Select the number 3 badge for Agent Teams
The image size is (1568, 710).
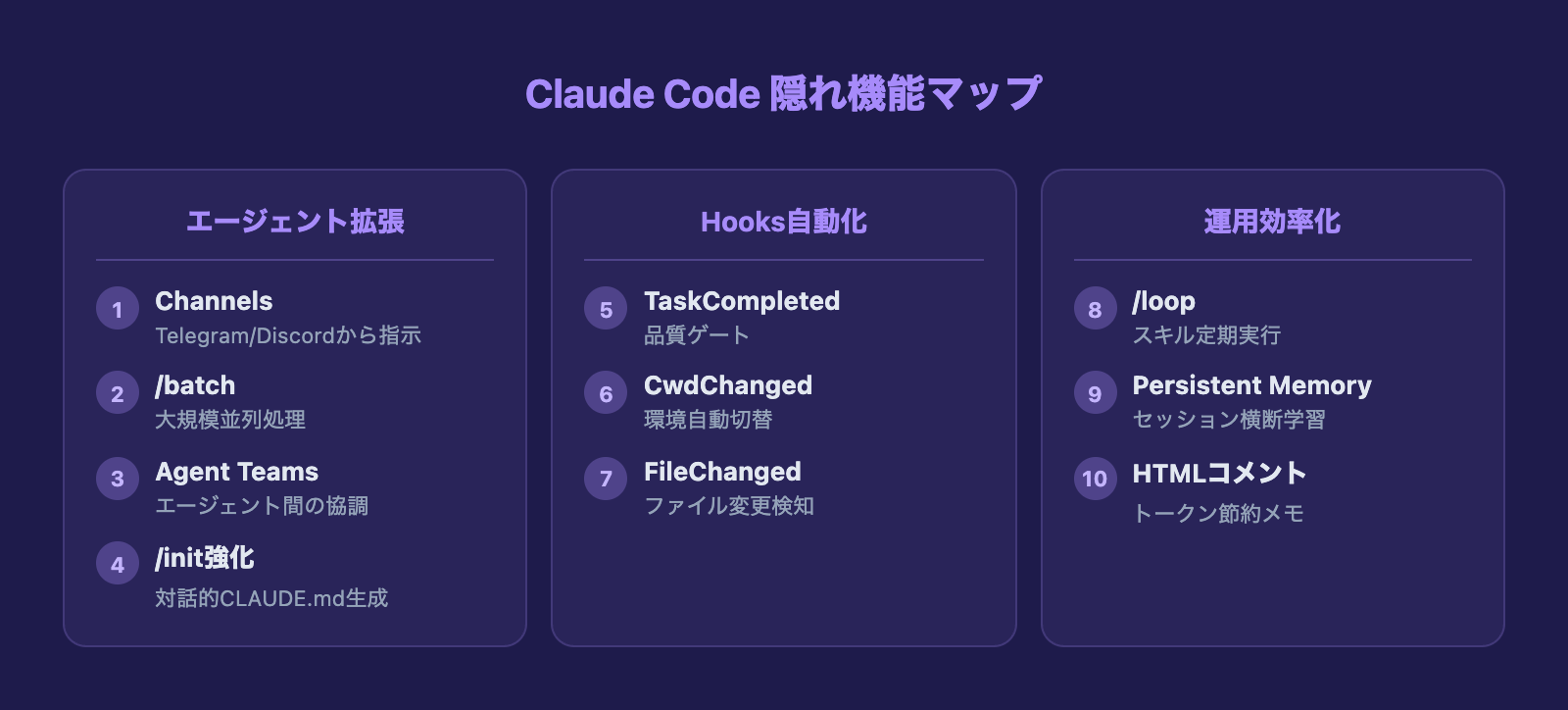click(x=118, y=479)
